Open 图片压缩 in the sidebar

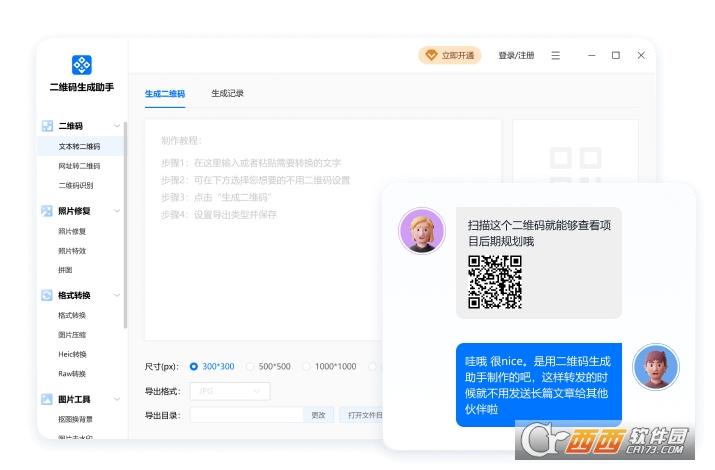[x=72, y=335]
